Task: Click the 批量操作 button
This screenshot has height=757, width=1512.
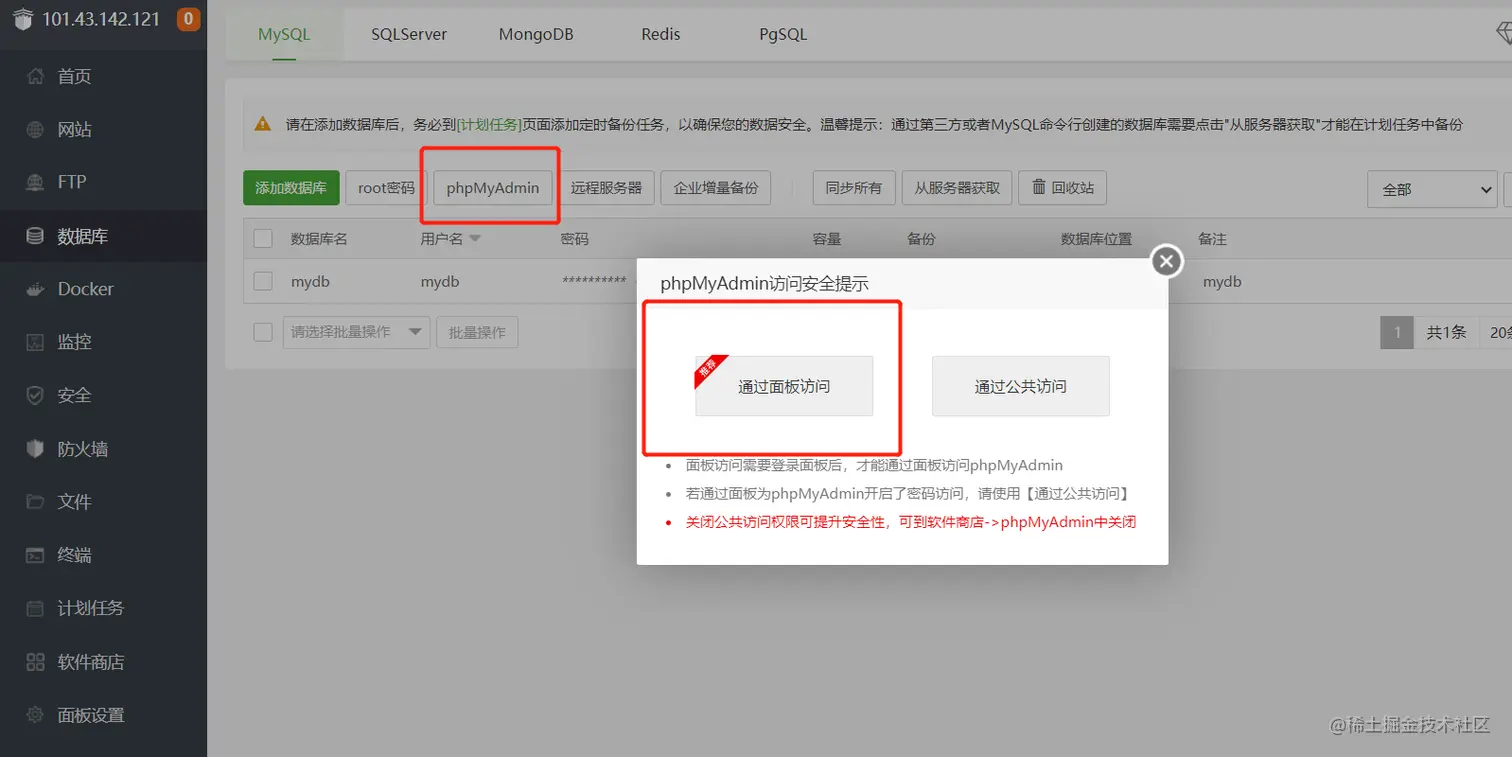Action: (x=477, y=332)
